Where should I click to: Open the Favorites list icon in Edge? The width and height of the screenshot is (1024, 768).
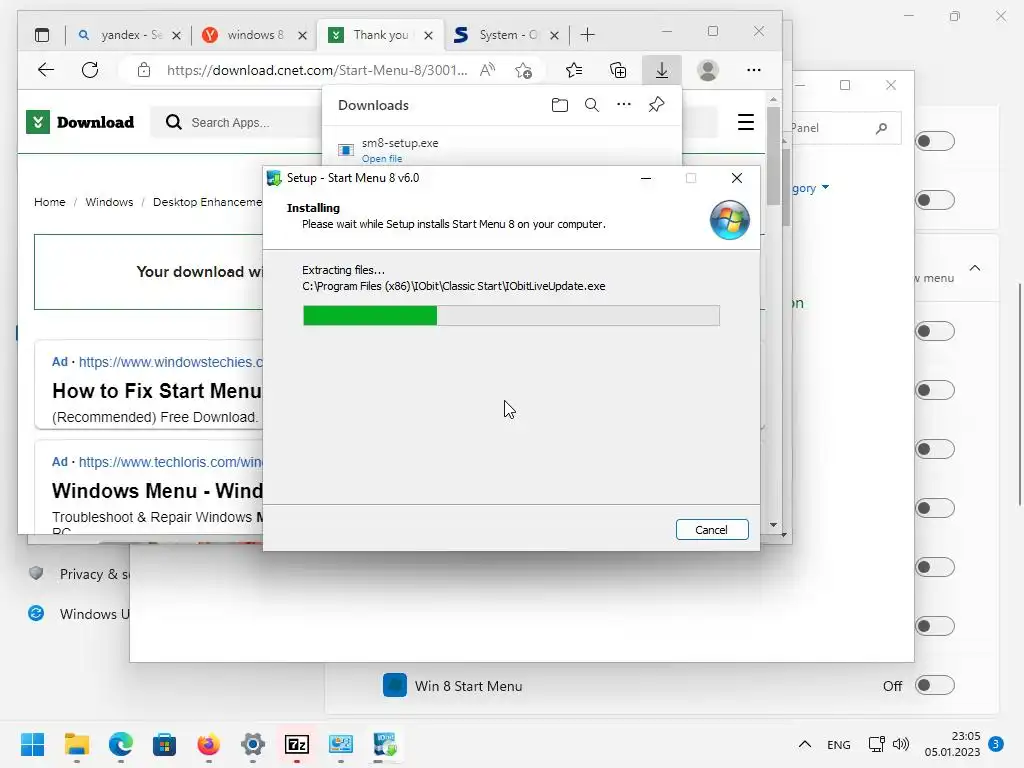573,70
